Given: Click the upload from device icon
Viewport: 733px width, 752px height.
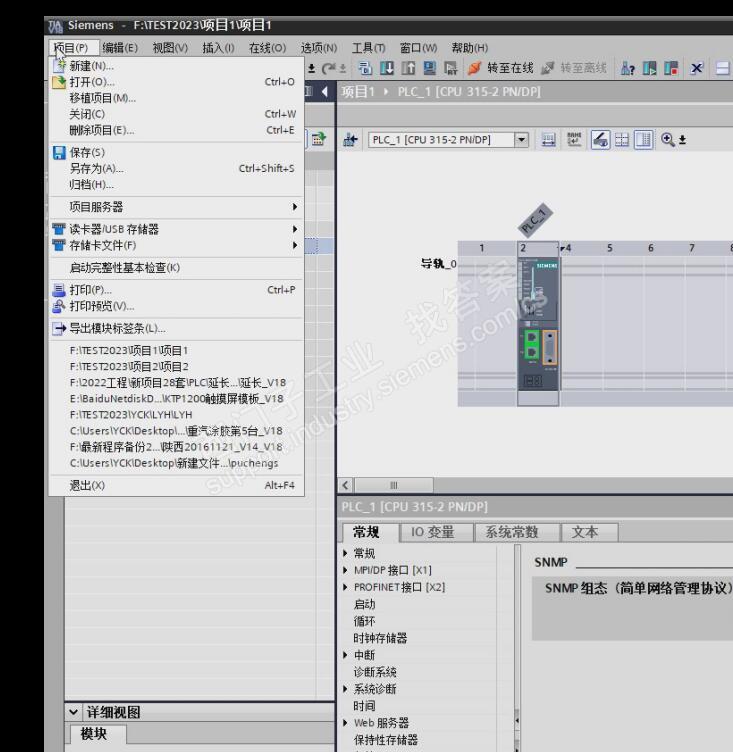Looking at the screenshot, I should 408,68.
